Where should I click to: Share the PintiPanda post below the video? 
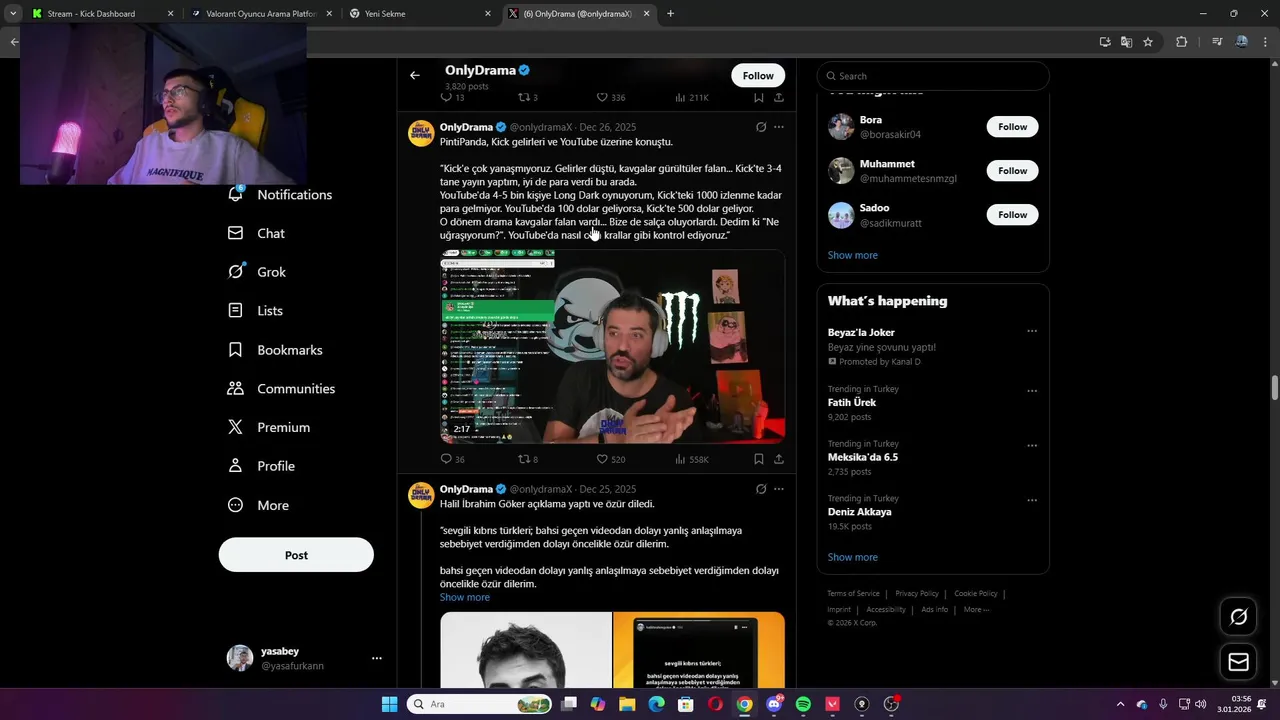779,459
